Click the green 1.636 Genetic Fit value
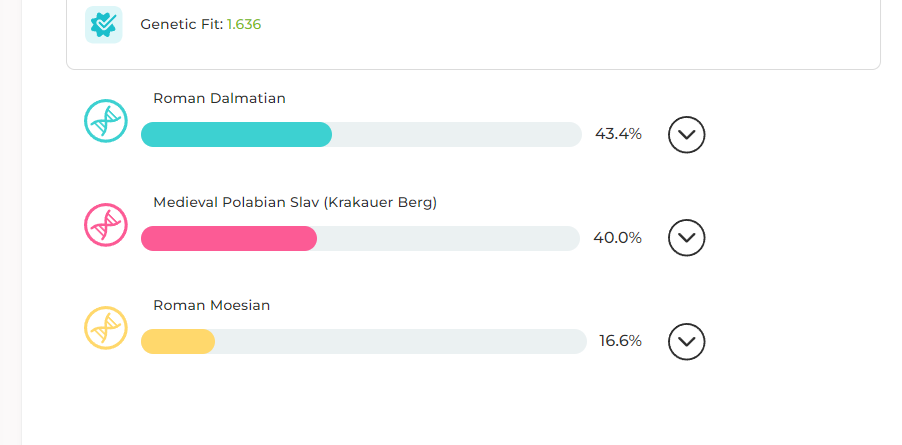Viewport: 902px width, 445px height. point(244,24)
